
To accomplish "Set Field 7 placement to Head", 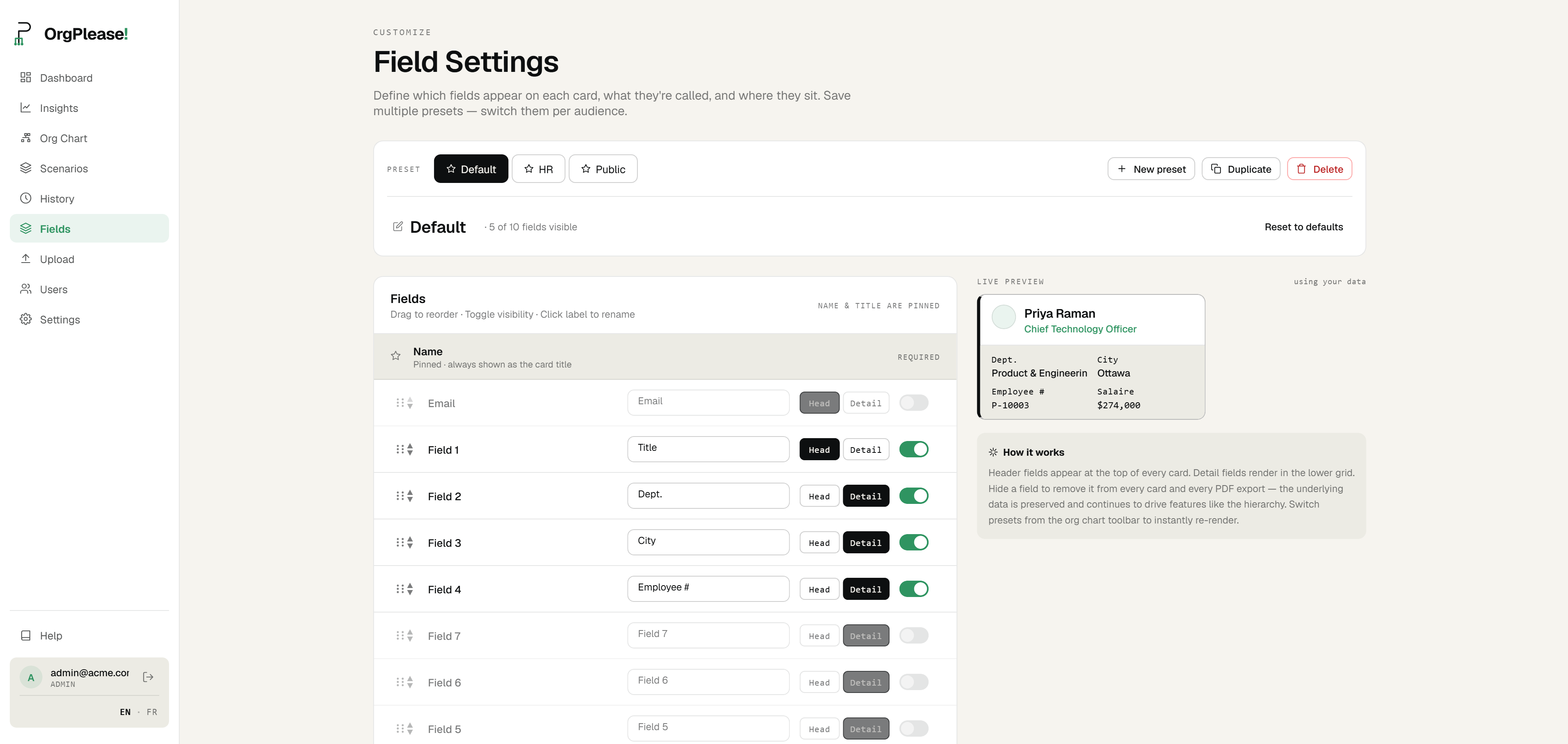I will (819, 636).
